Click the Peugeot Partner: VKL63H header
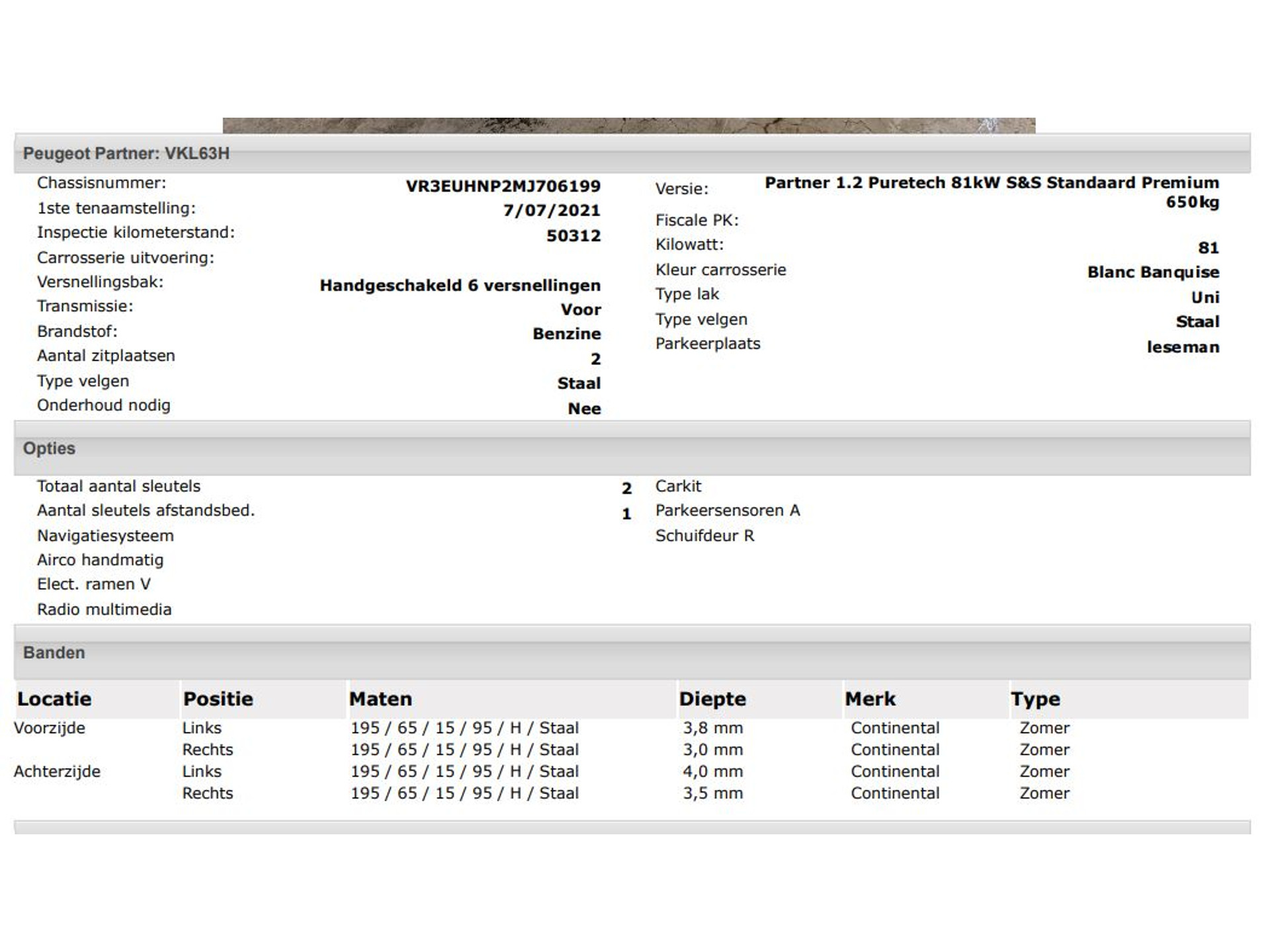Viewport: 1270px width, 952px height. tap(126, 153)
